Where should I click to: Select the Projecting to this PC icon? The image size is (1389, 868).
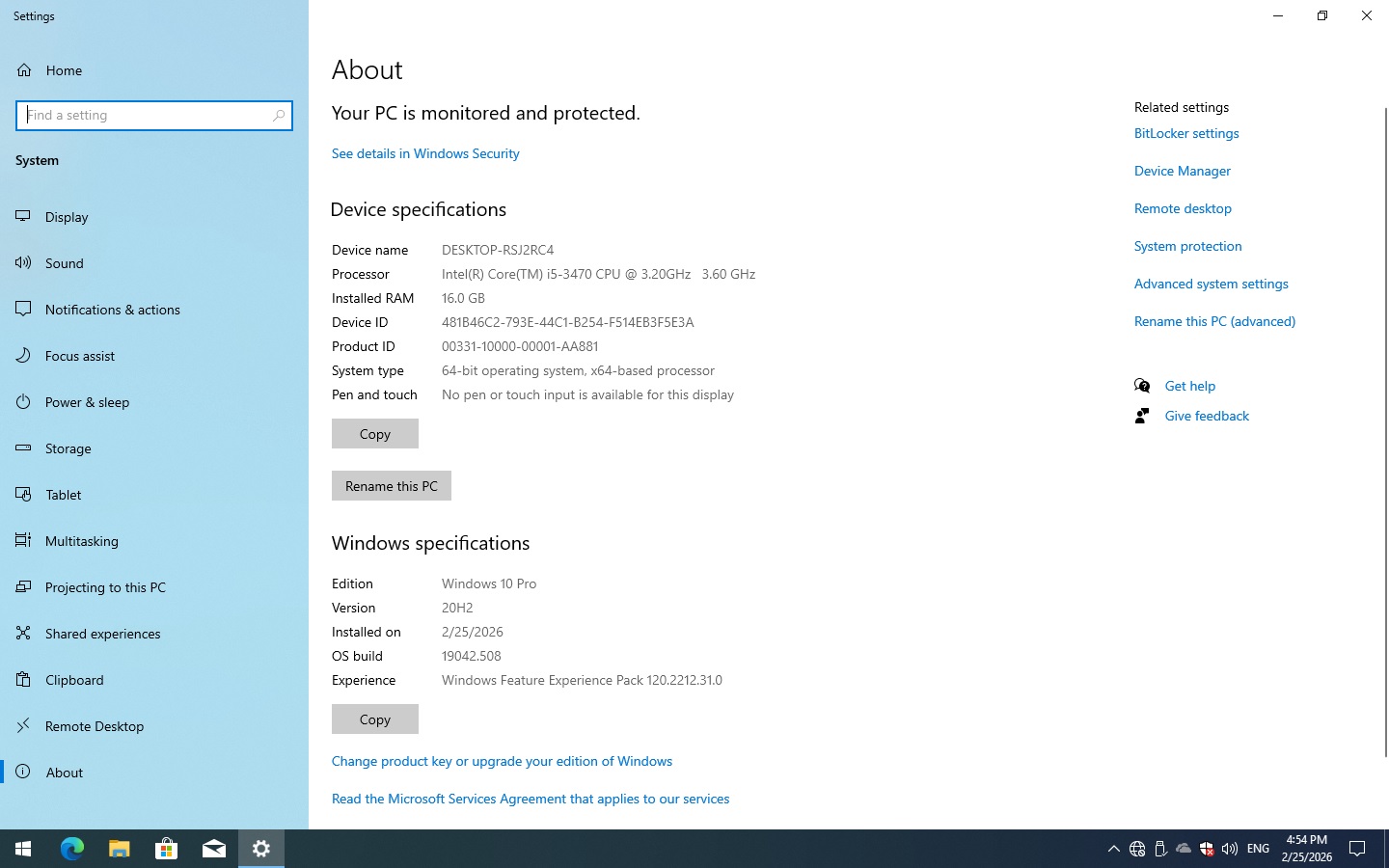(23, 586)
